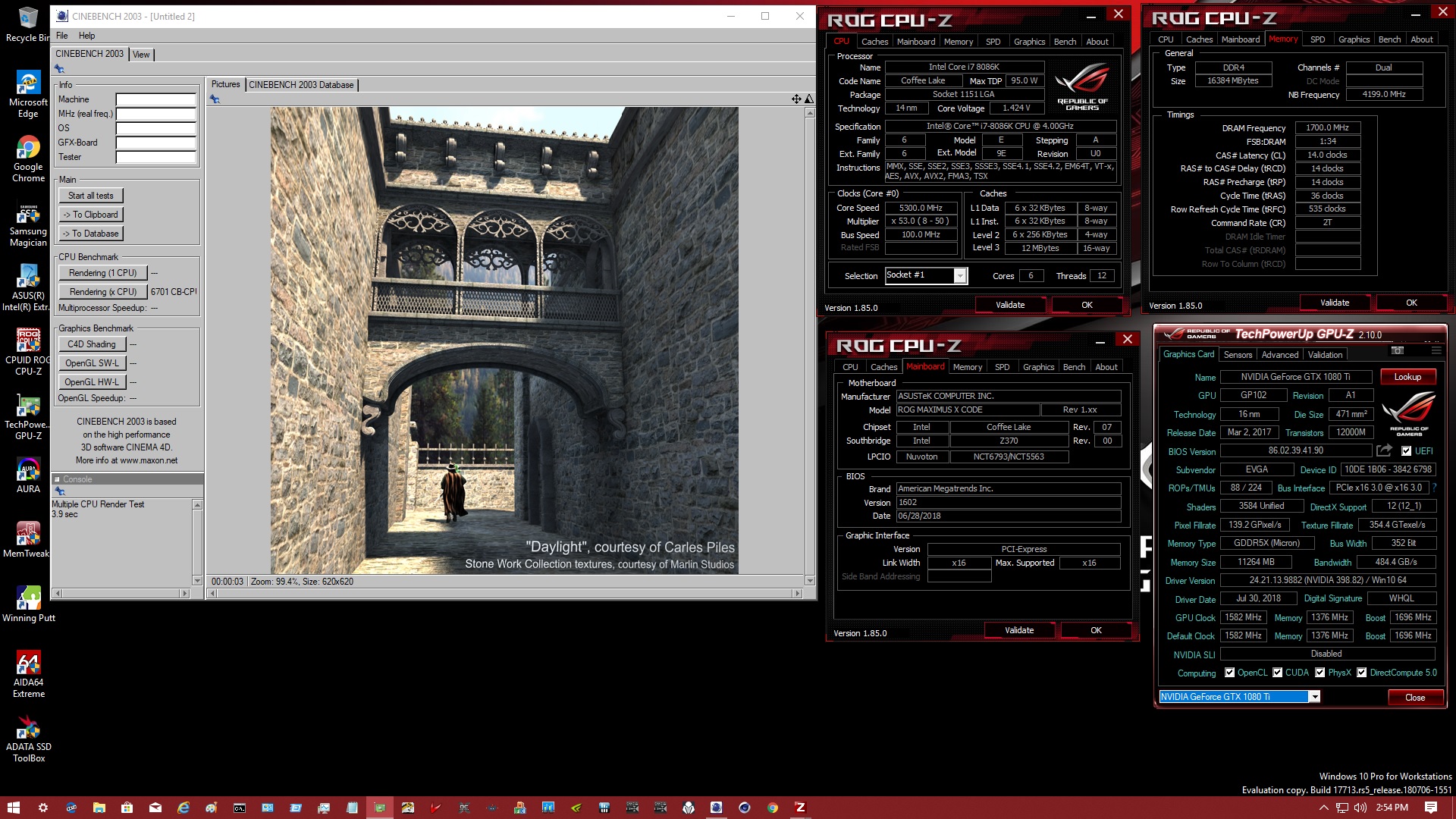Toggle the PhysX checkbox

point(1319,673)
